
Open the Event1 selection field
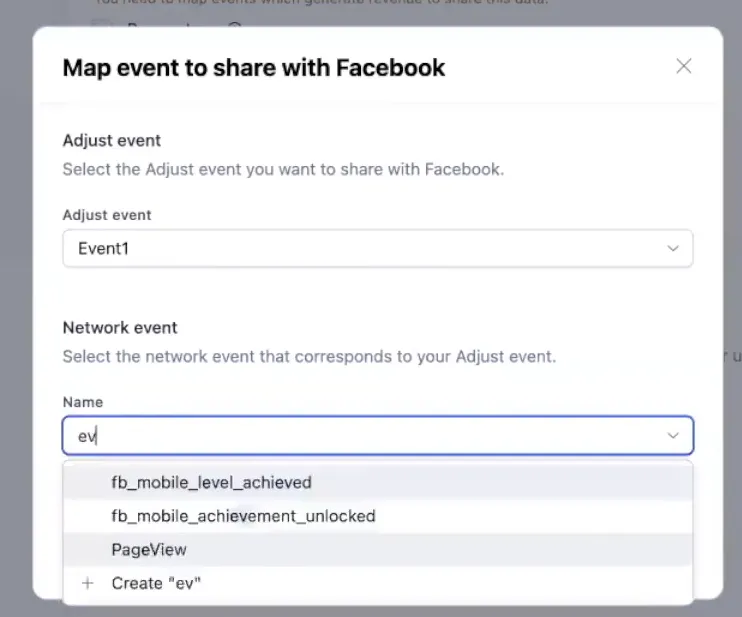pos(360,249)
